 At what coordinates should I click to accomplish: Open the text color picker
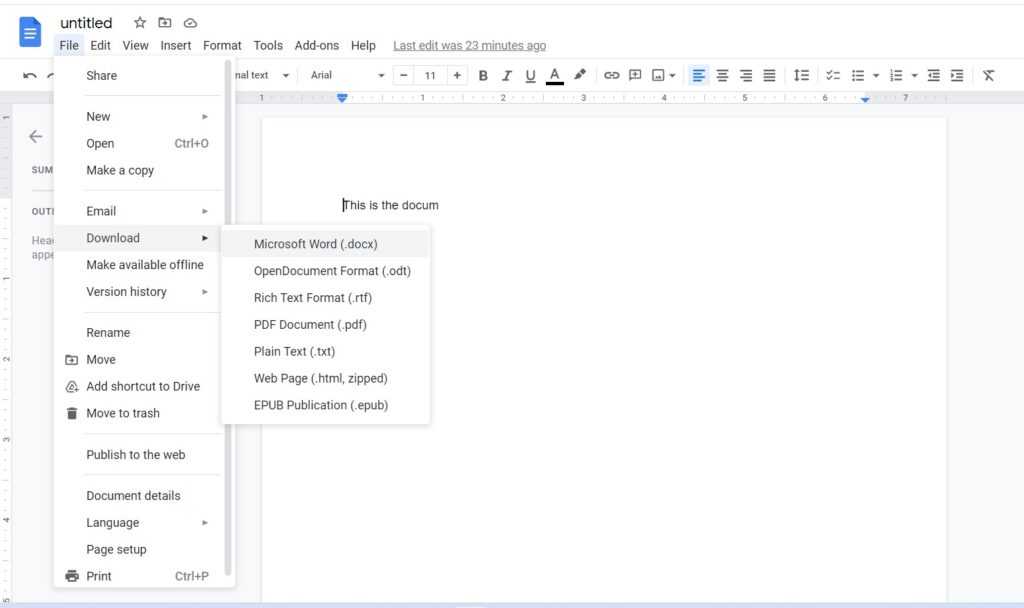[x=554, y=76]
